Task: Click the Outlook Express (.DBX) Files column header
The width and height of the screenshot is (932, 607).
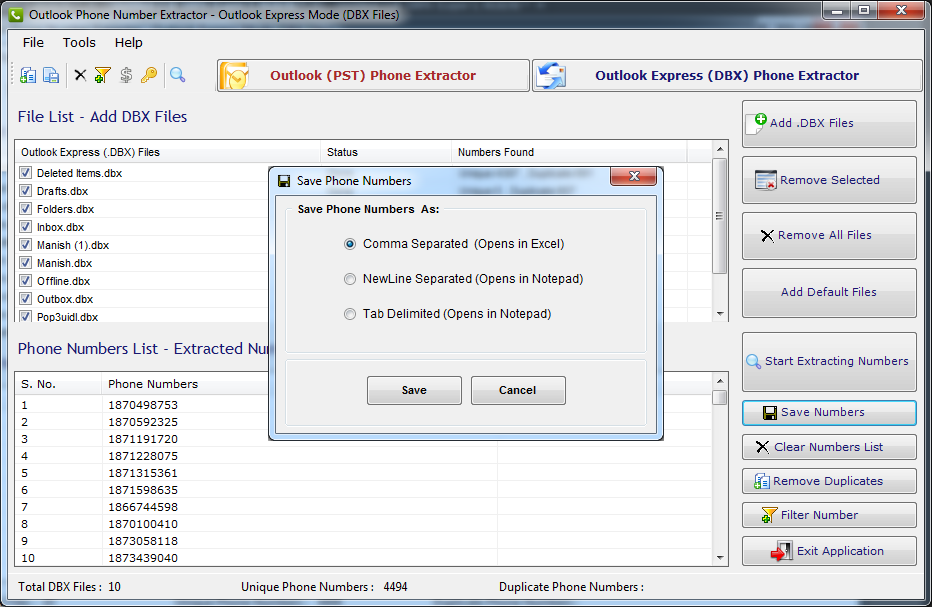Action: pos(168,152)
